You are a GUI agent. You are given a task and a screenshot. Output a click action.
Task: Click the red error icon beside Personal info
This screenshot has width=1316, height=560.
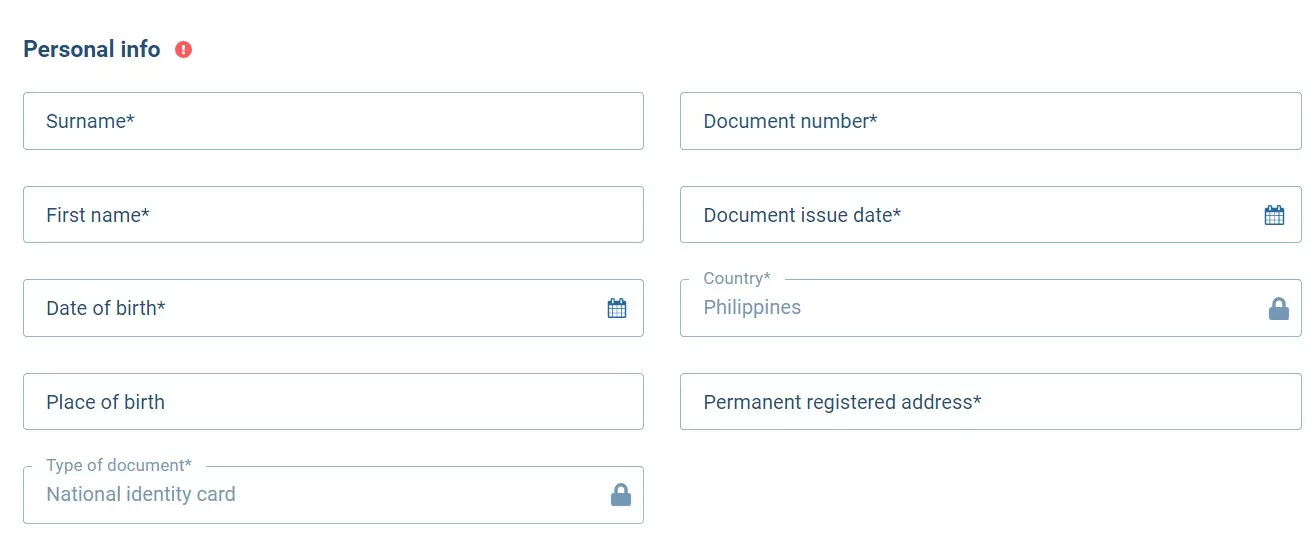(x=183, y=49)
